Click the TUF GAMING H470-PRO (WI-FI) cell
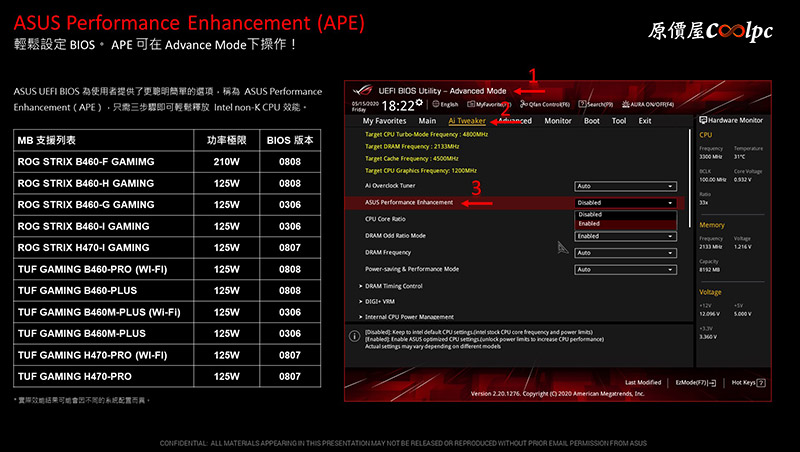The image size is (800, 452). [x=104, y=355]
